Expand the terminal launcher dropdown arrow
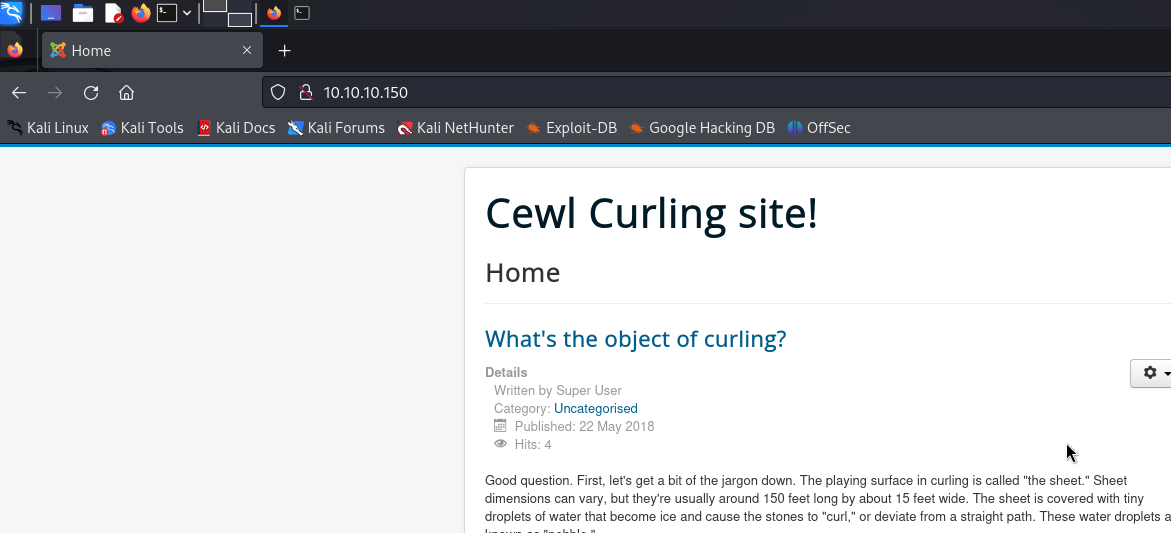Viewport: 1171px width, 533px height. (187, 13)
